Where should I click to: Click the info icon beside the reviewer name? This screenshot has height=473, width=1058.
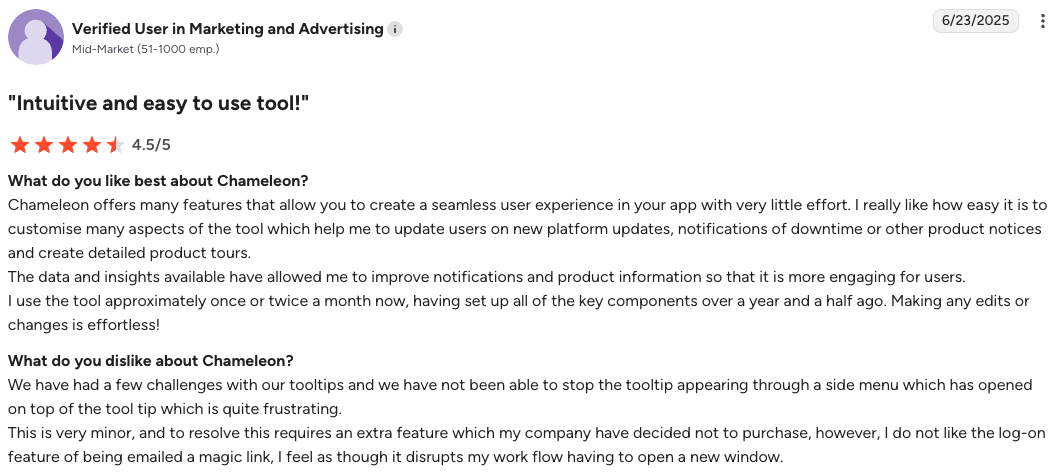396,29
